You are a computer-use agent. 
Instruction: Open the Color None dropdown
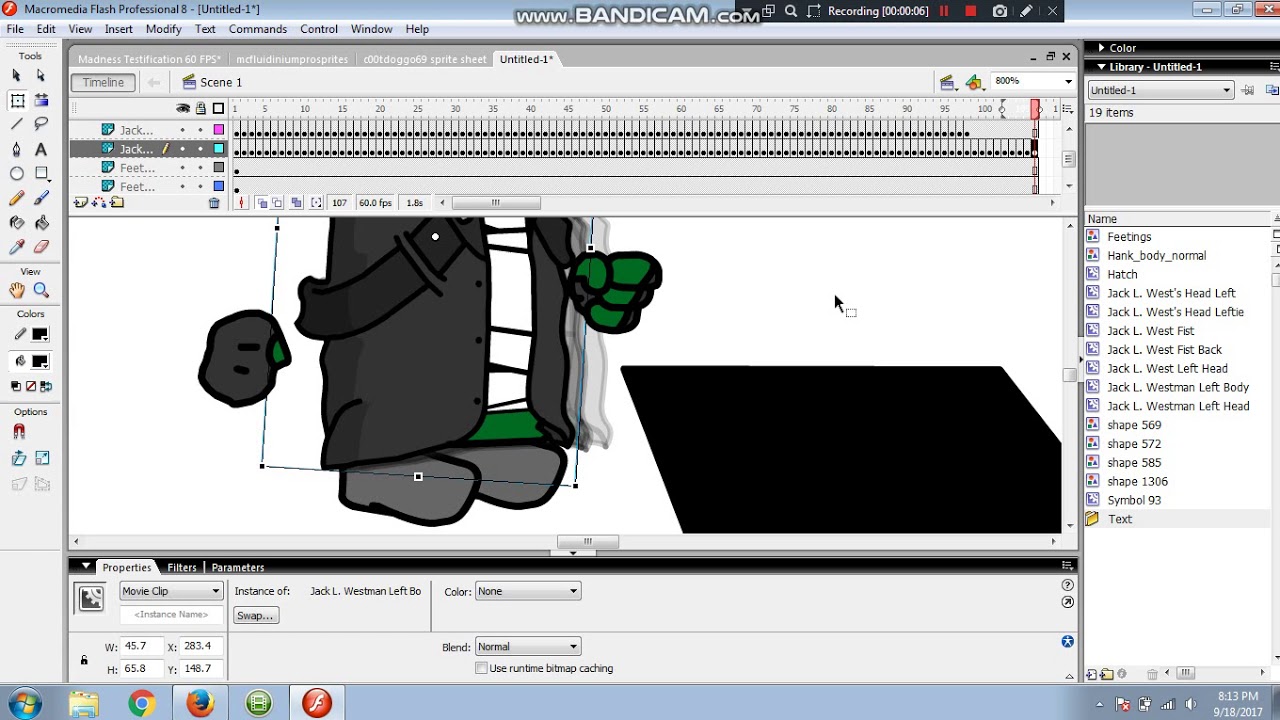tap(527, 591)
